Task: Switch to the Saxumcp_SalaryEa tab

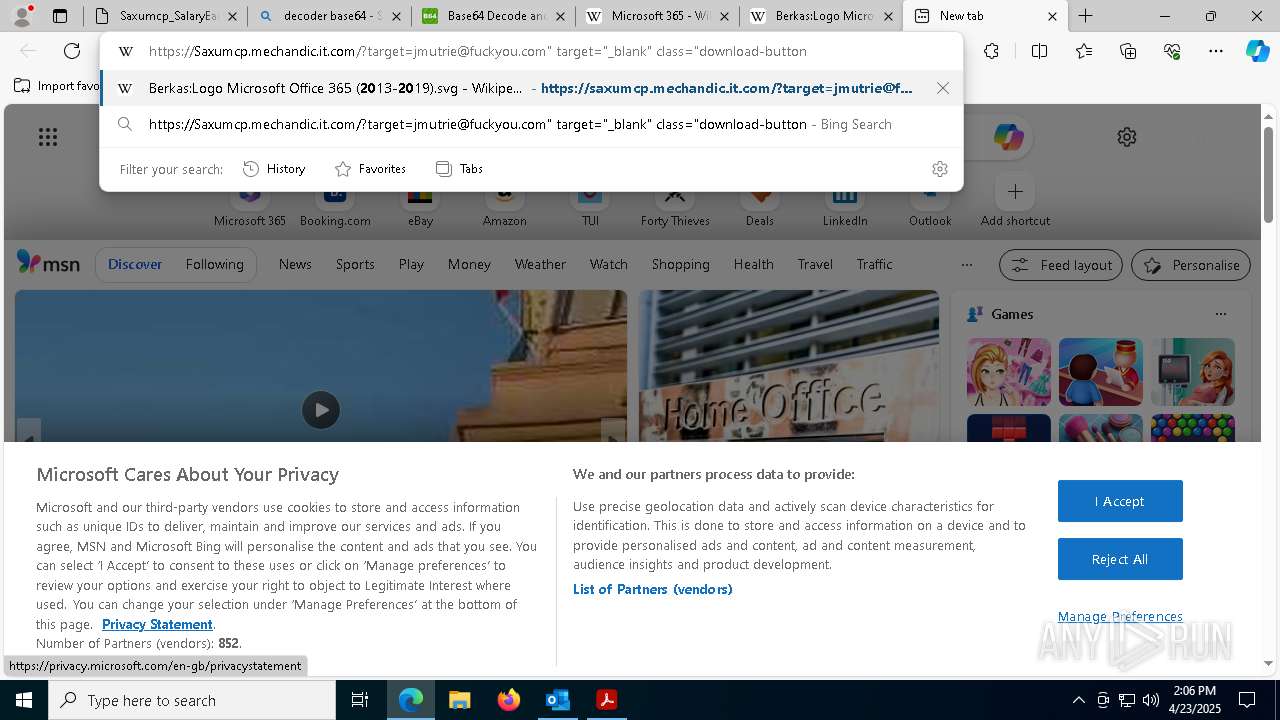Action: 166,16
